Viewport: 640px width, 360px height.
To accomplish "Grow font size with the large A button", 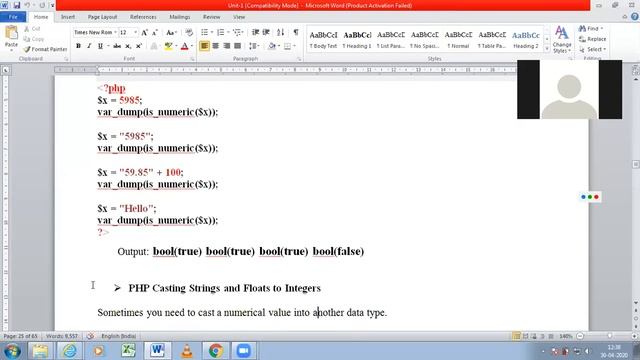I will [144, 33].
